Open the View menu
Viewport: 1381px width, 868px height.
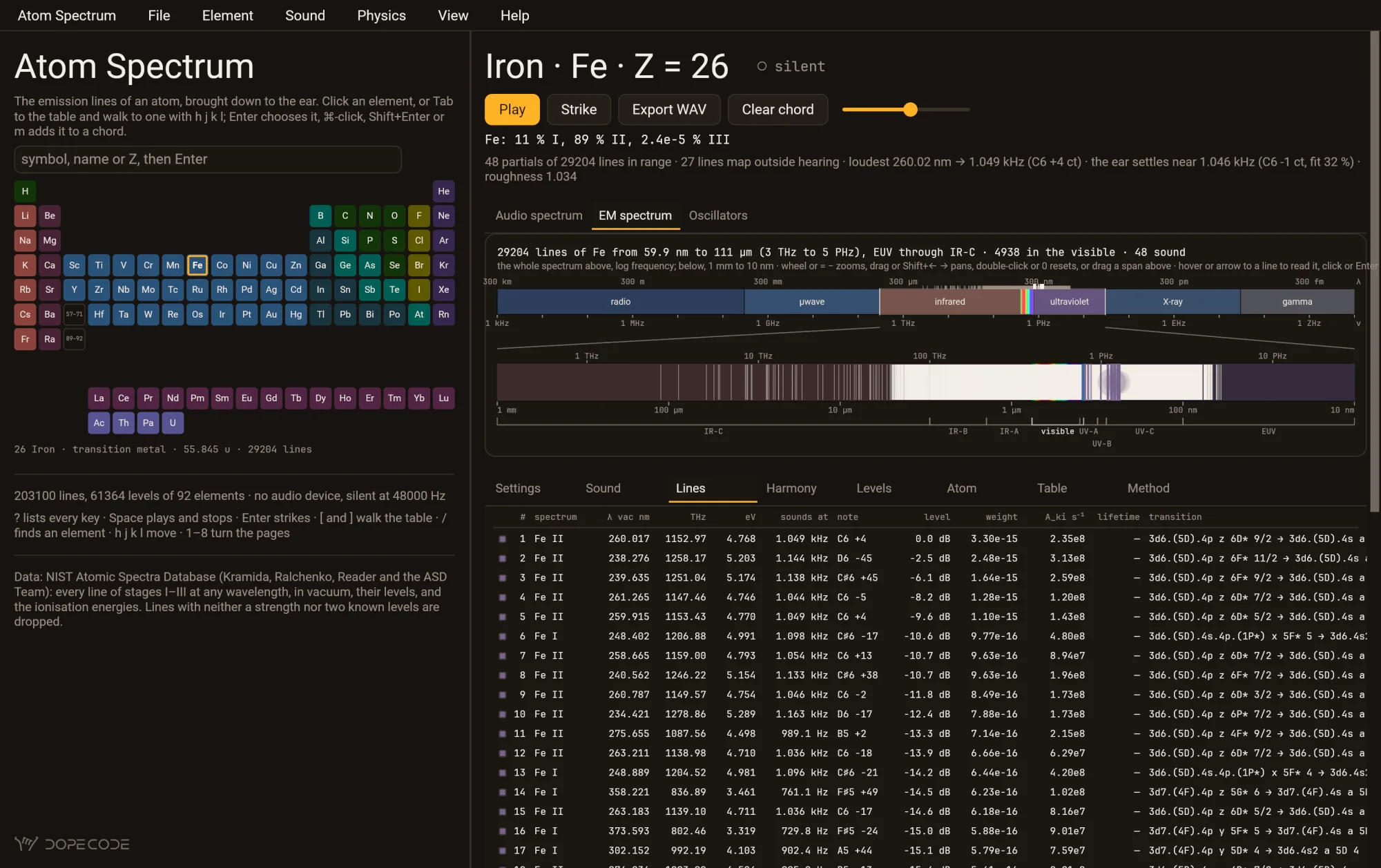coord(453,15)
